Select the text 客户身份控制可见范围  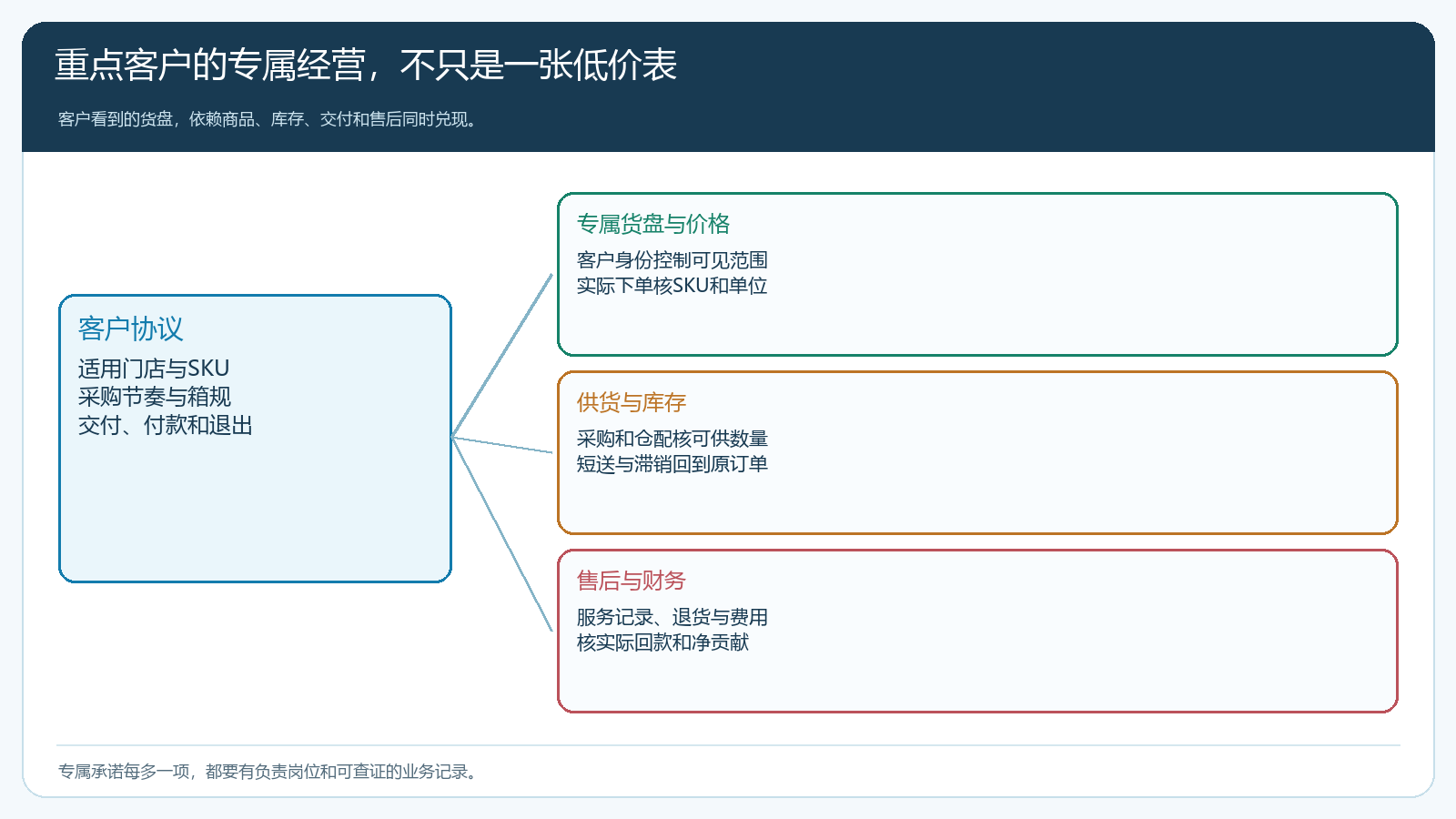(672, 260)
